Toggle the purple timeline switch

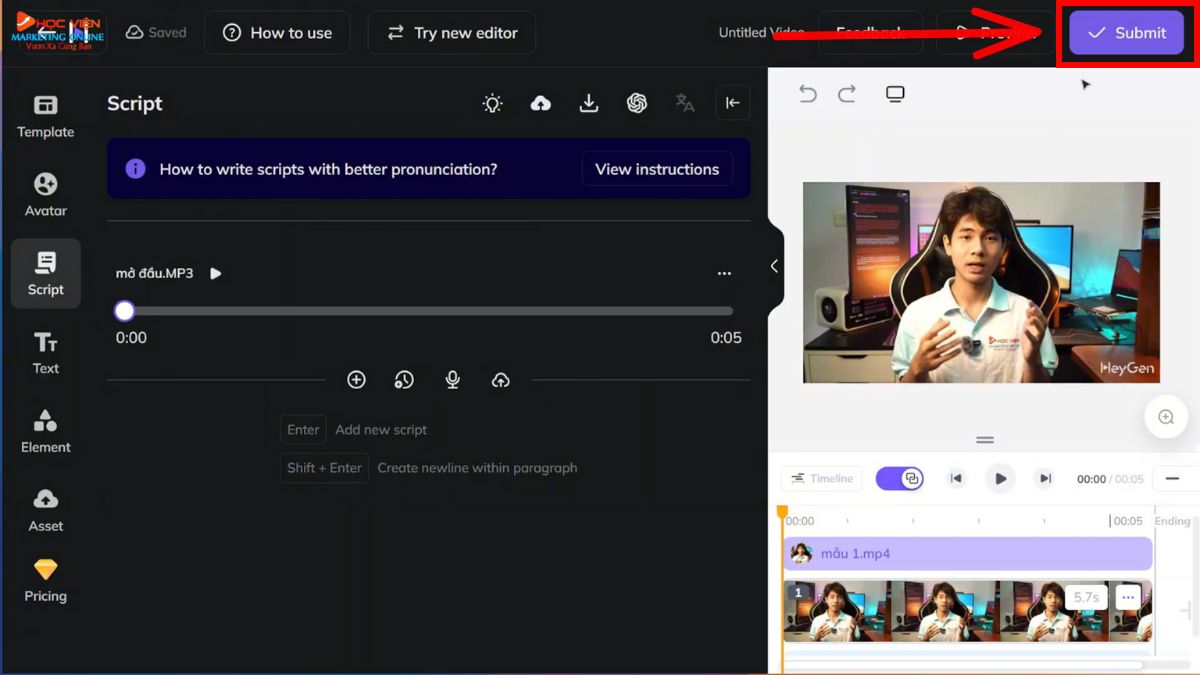(899, 479)
